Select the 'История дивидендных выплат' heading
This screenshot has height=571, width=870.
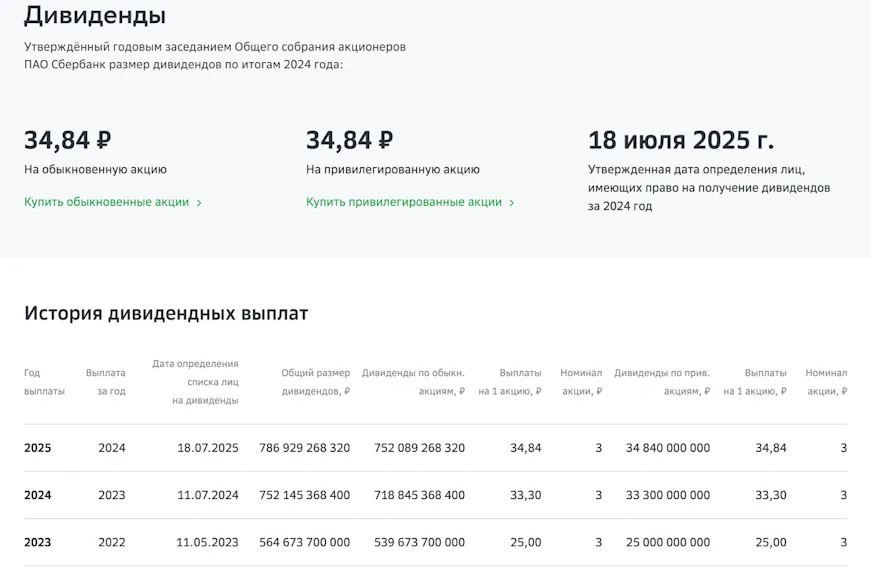[x=166, y=314]
